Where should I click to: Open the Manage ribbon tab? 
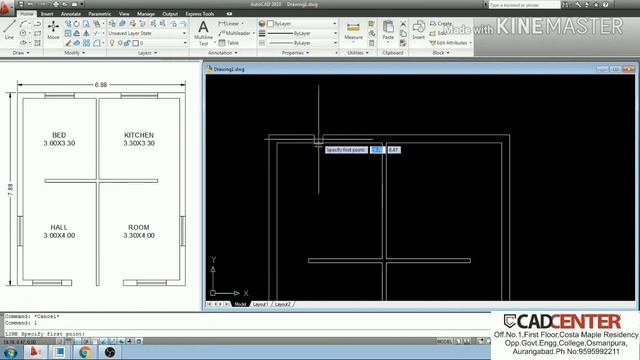(x=146, y=14)
